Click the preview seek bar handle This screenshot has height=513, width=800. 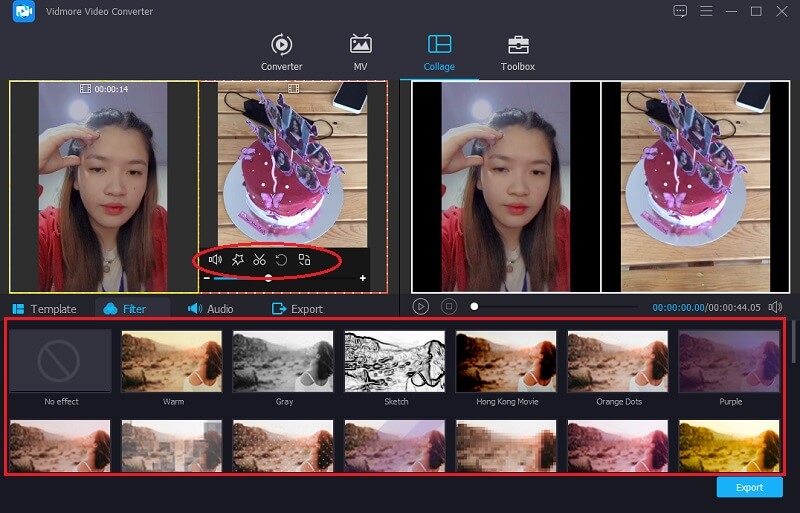coord(474,307)
